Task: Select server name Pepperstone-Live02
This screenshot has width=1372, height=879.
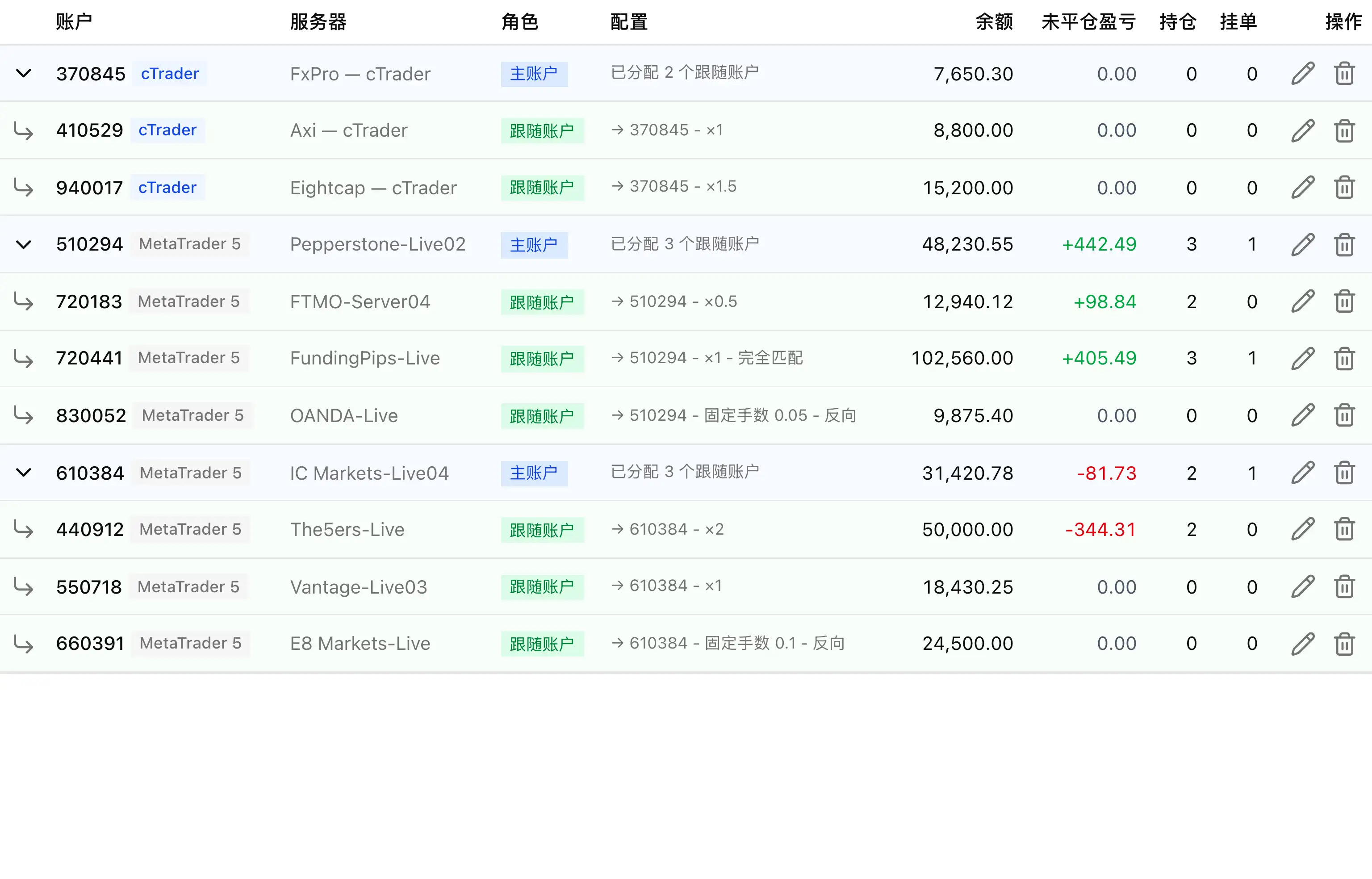Action: point(378,244)
